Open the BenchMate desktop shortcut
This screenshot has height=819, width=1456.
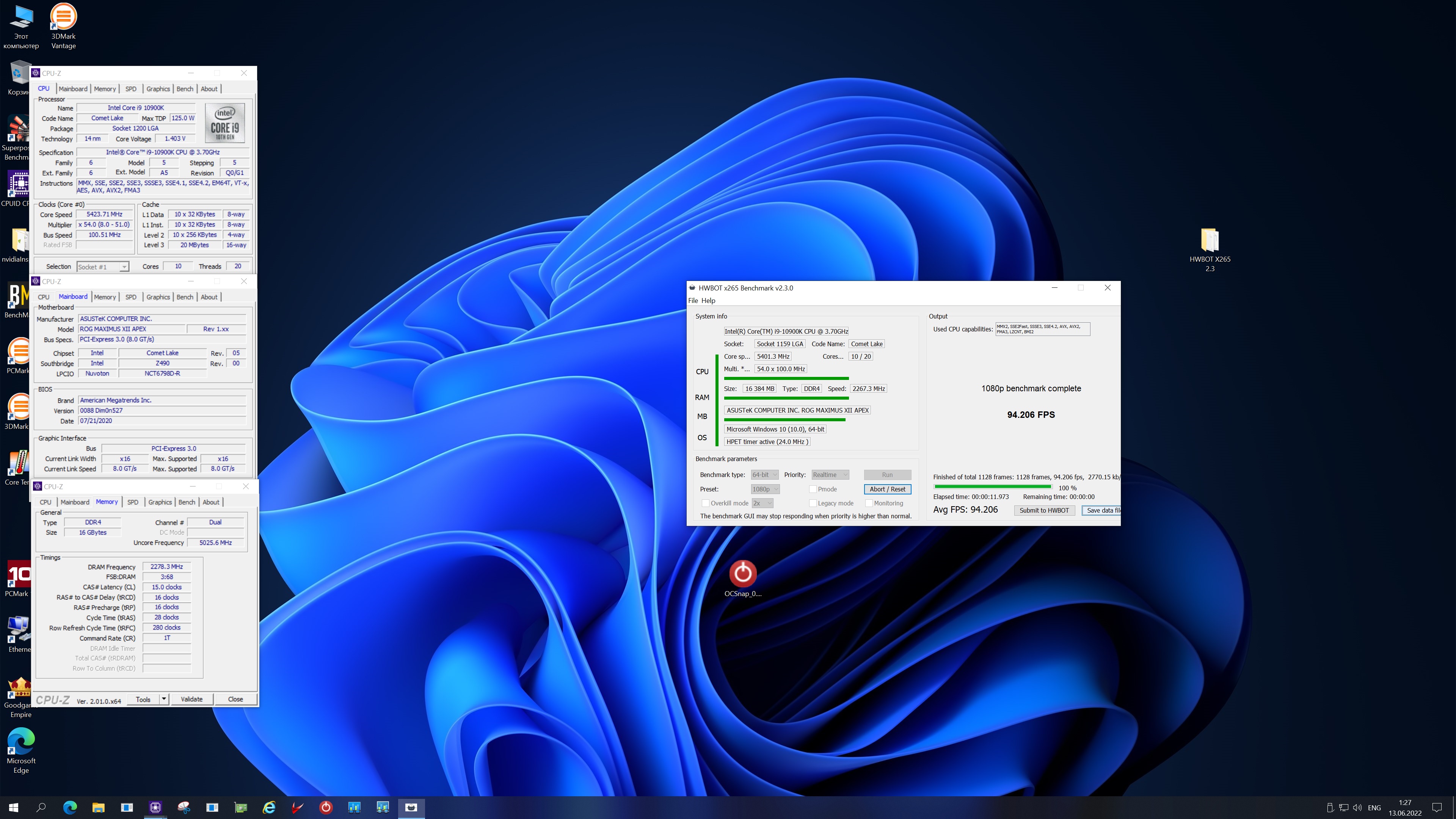coord(17,300)
